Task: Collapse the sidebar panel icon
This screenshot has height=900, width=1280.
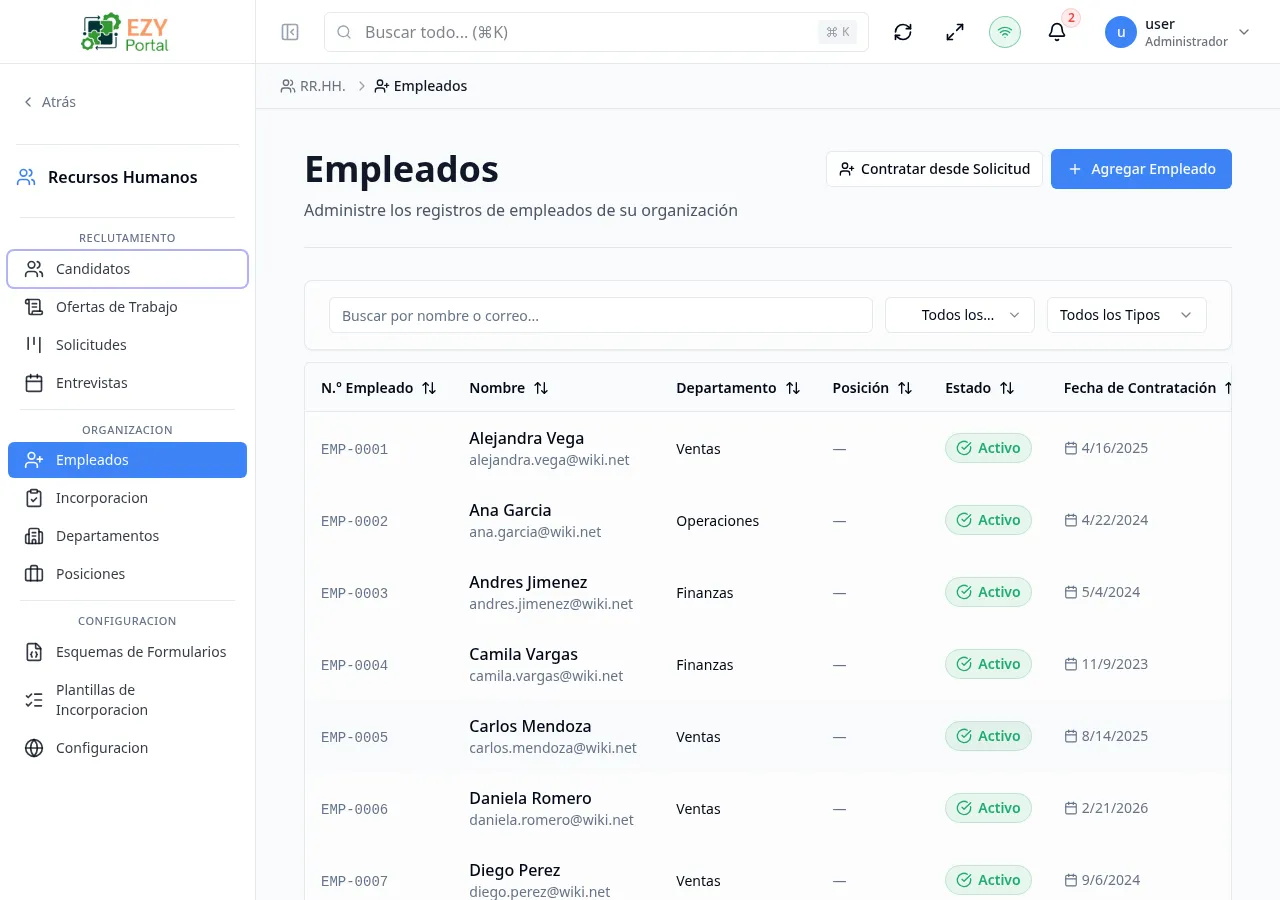Action: [x=290, y=32]
